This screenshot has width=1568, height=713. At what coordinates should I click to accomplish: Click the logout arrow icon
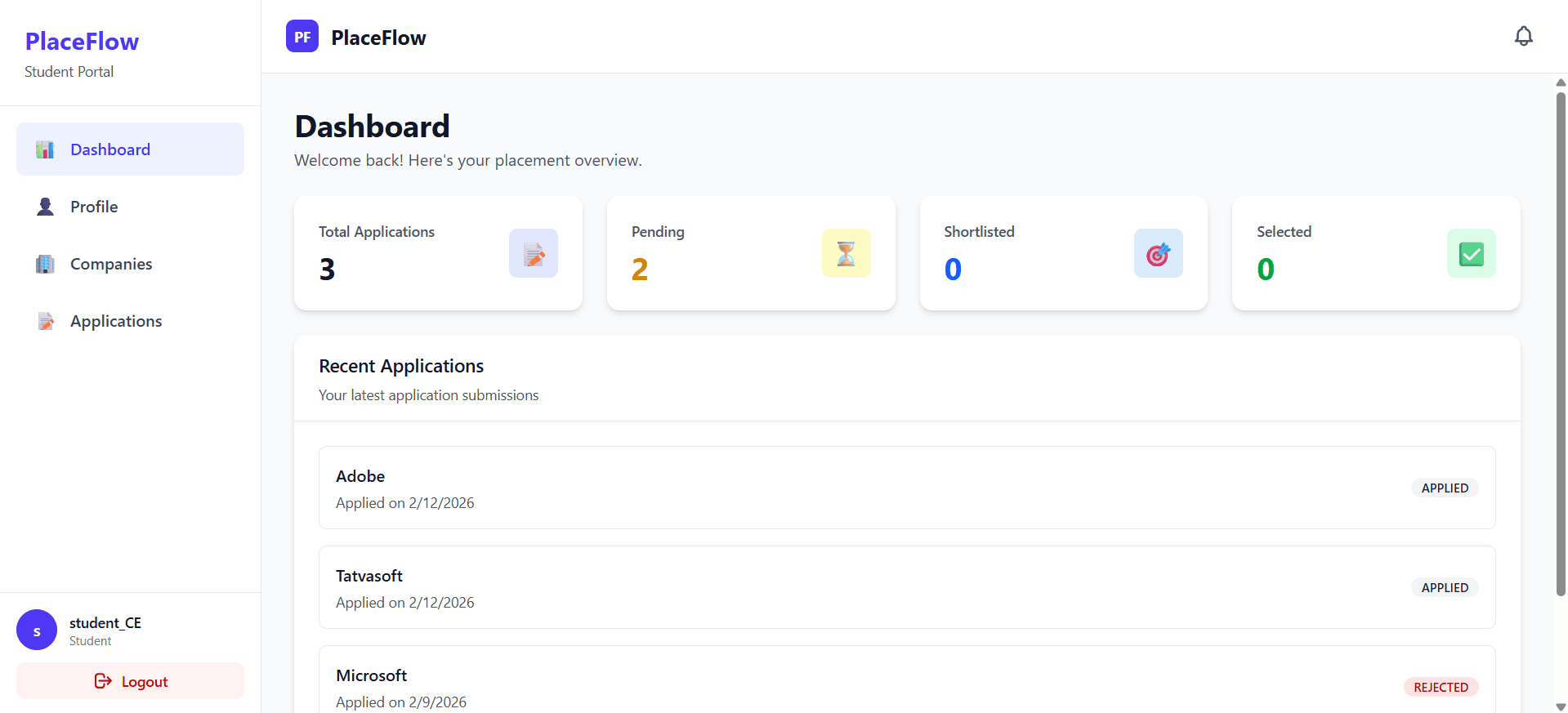pos(103,681)
